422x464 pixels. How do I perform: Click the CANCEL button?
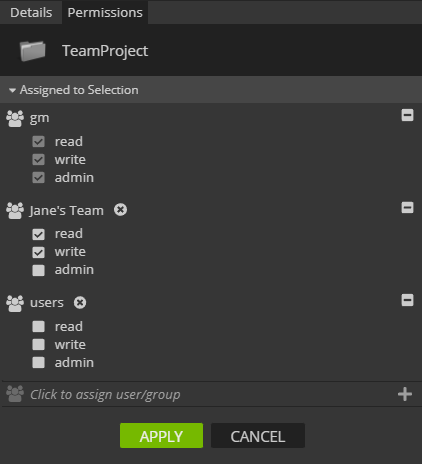[x=258, y=436]
